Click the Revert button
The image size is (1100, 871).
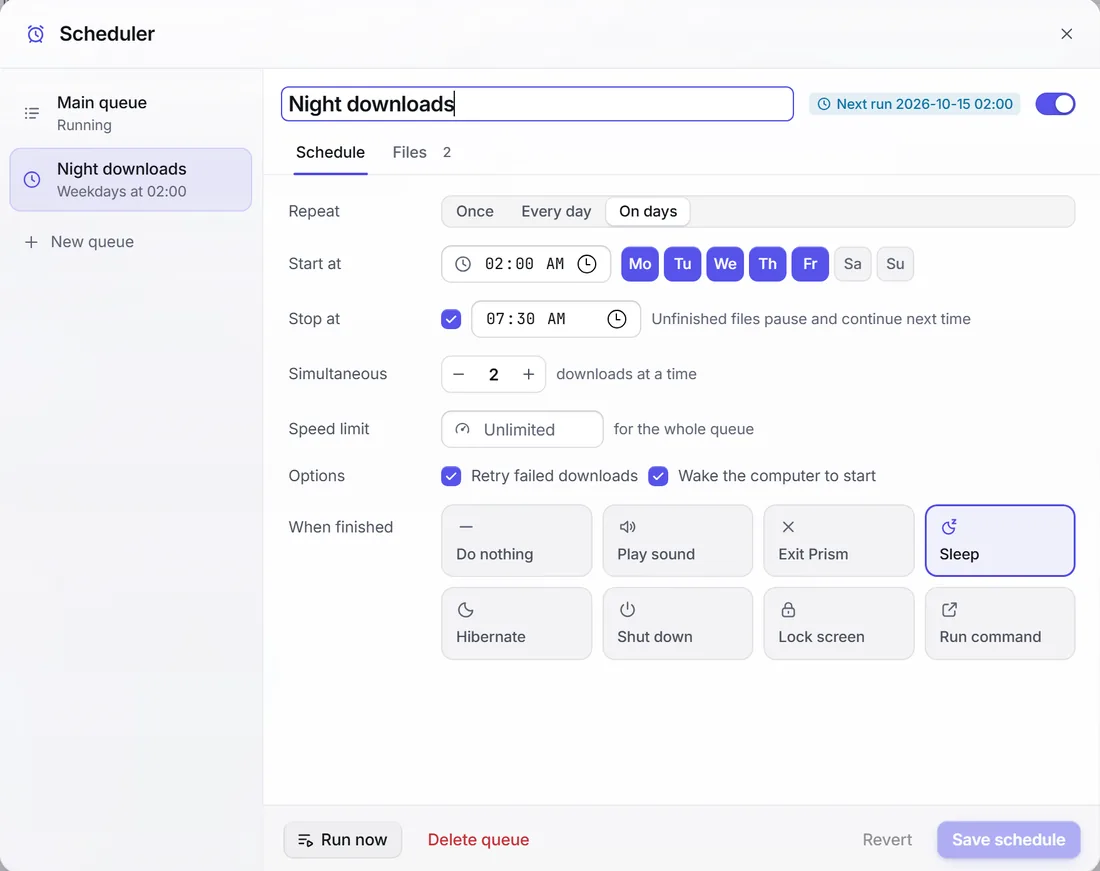887,840
